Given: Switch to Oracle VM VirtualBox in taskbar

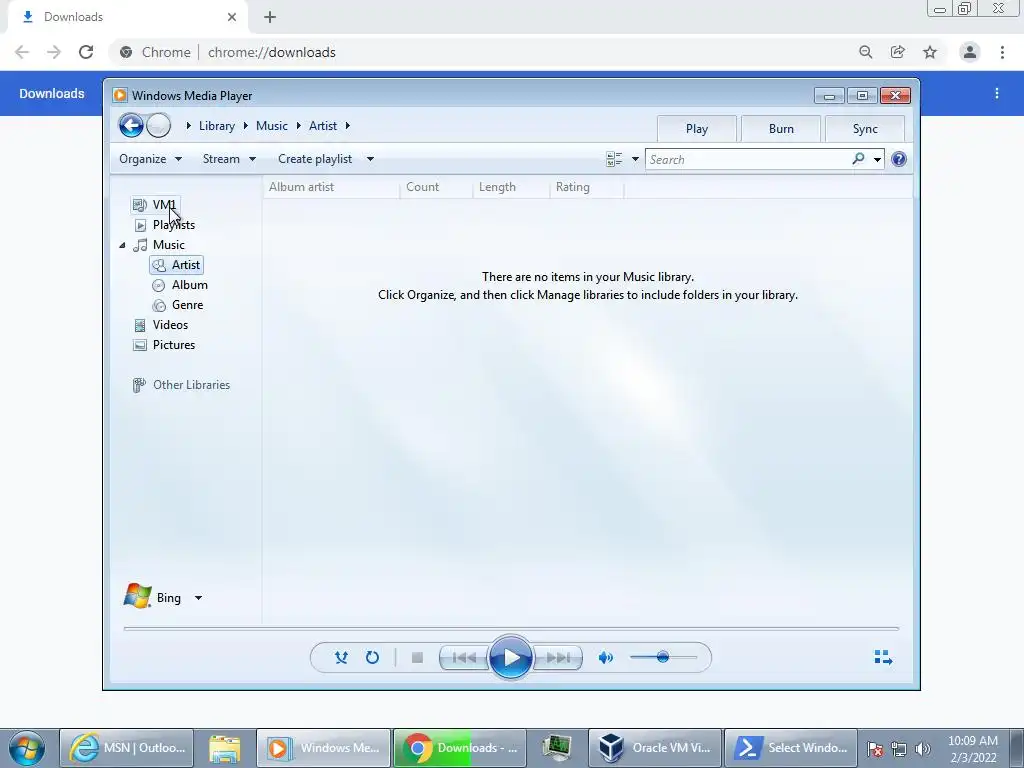Looking at the screenshot, I should [655, 748].
